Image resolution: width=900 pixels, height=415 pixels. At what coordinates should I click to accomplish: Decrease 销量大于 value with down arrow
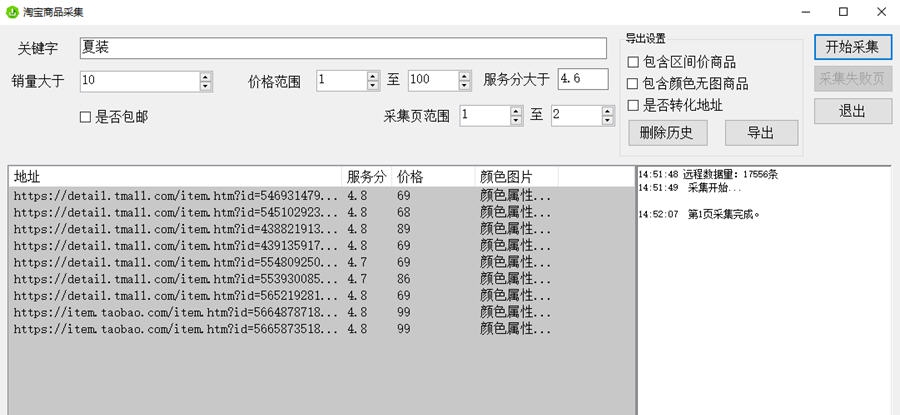click(x=205, y=86)
